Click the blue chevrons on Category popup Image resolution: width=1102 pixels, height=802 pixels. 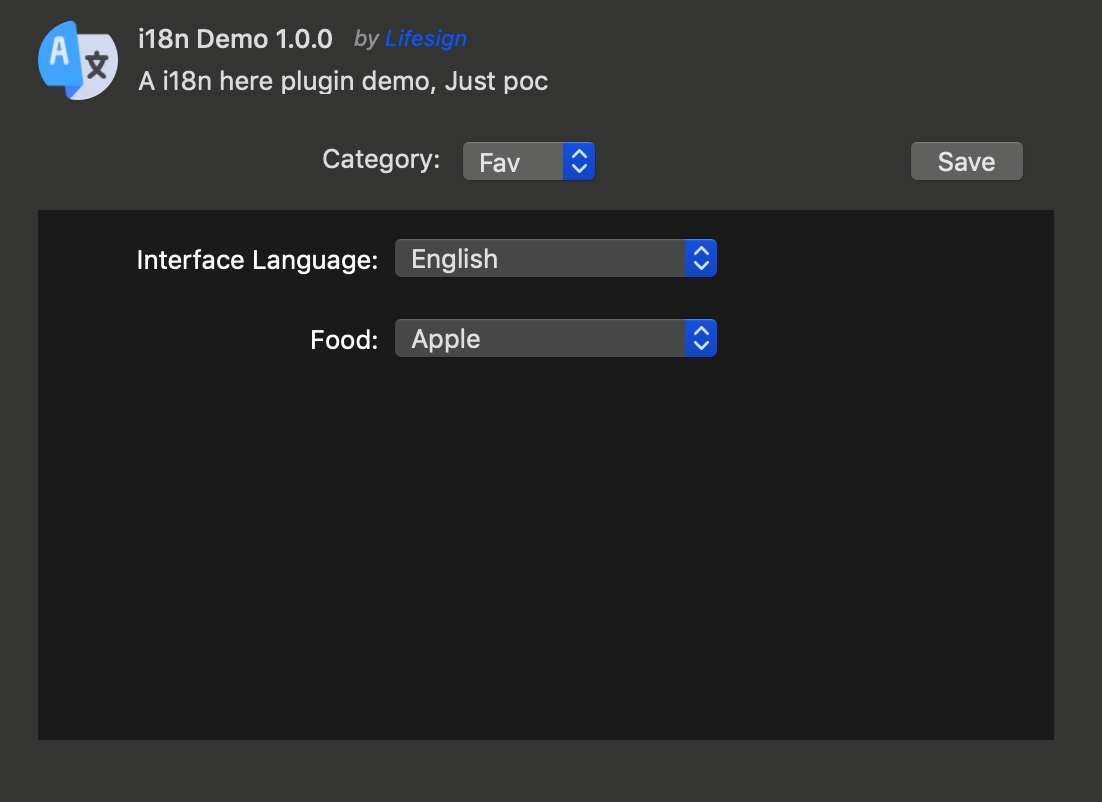(579, 161)
